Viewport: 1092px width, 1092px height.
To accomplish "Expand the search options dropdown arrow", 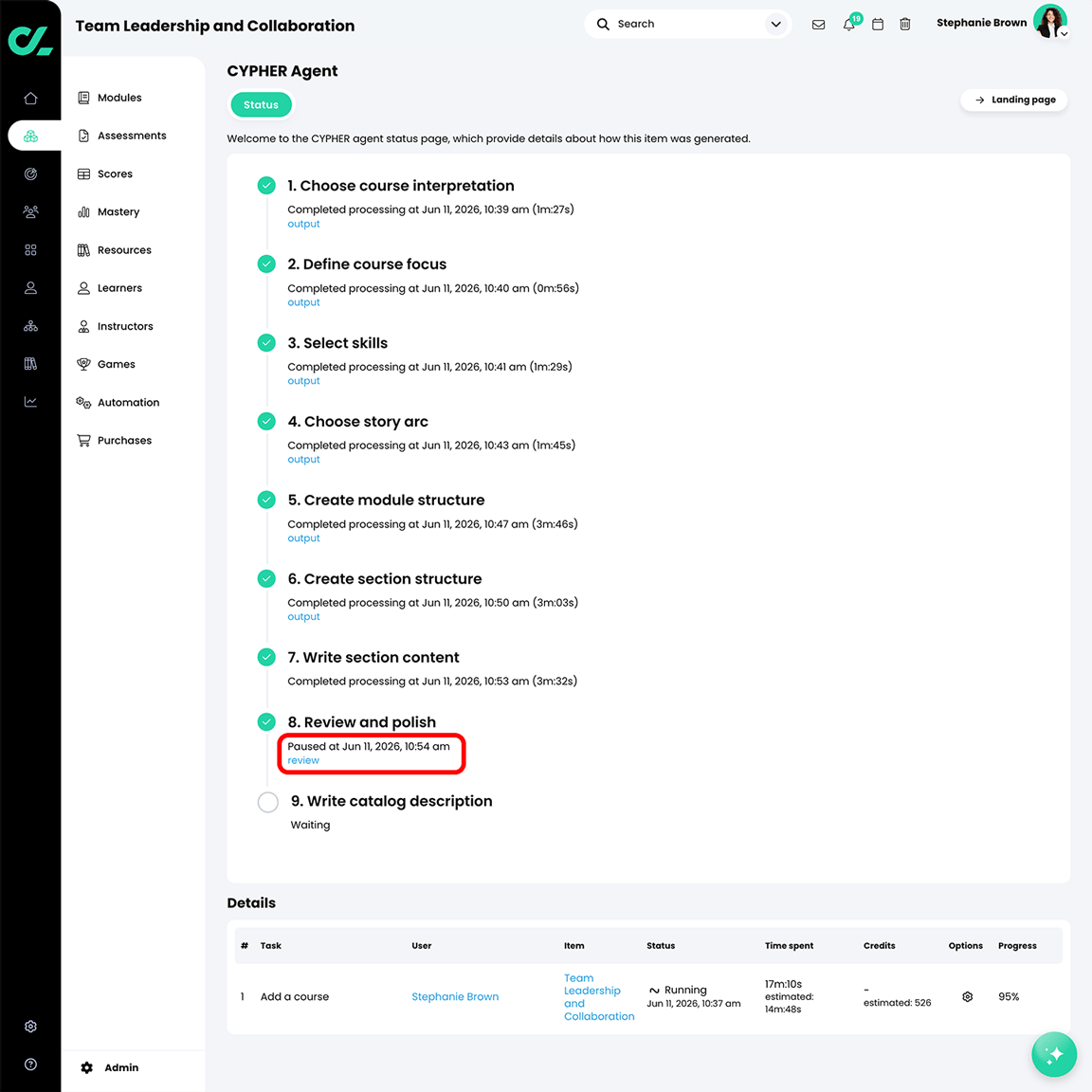I will pos(775,25).
